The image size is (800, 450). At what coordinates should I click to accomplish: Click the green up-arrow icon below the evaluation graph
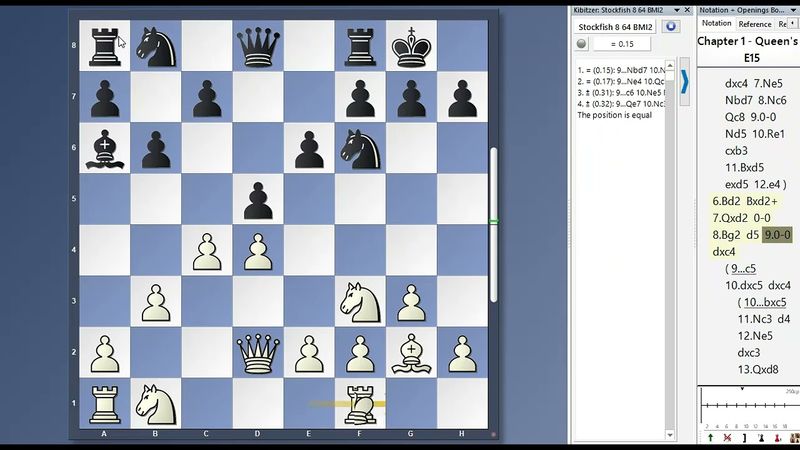tap(710, 437)
